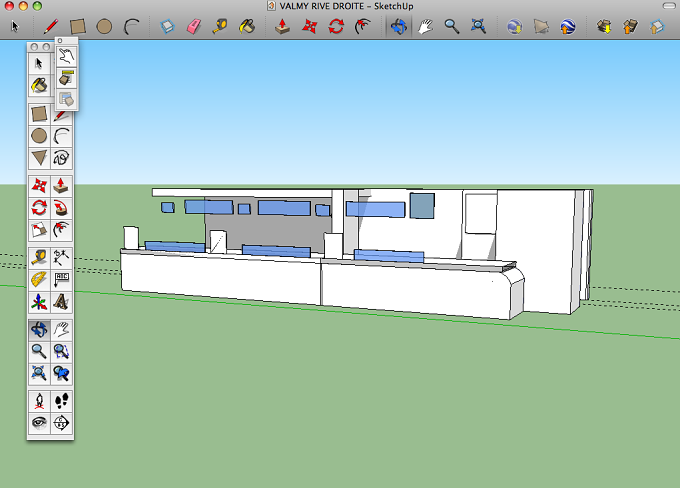Viewport: 680px width, 488px height.
Task: Select the Dimension tool
Action: pyautogui.click(x=61, y=258)
